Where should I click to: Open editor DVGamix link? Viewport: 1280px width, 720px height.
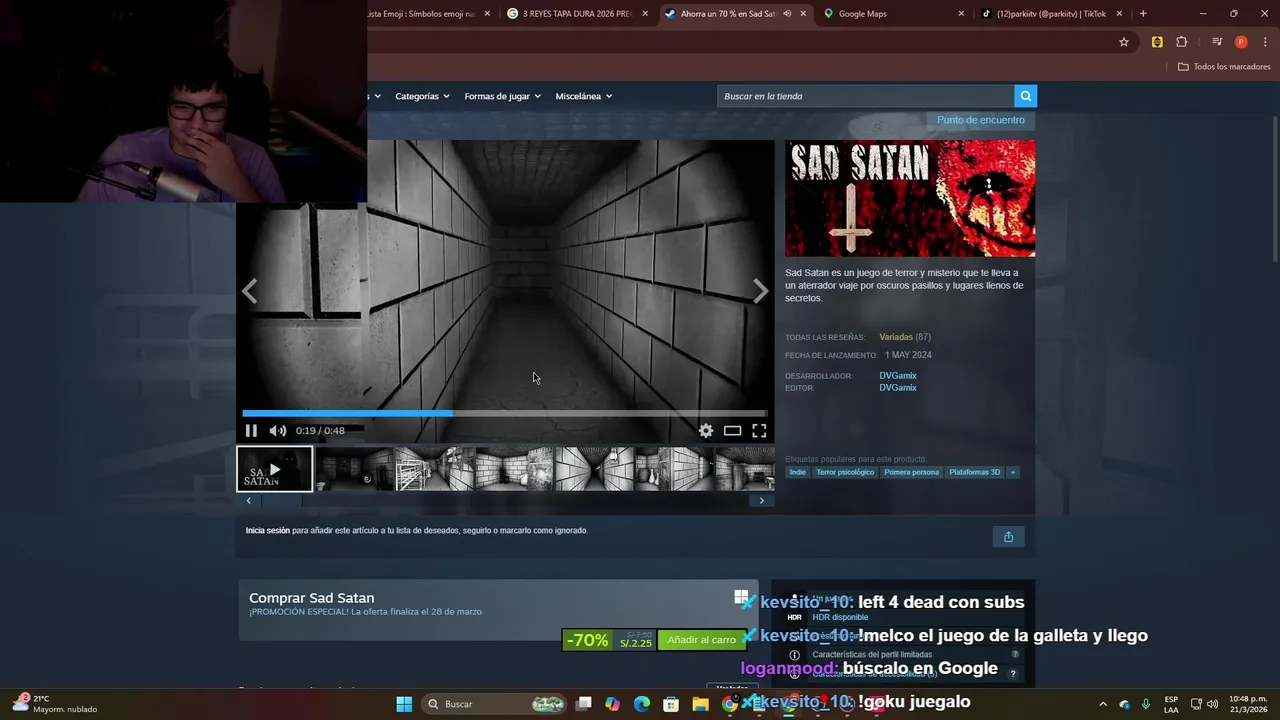click(898, 388)
